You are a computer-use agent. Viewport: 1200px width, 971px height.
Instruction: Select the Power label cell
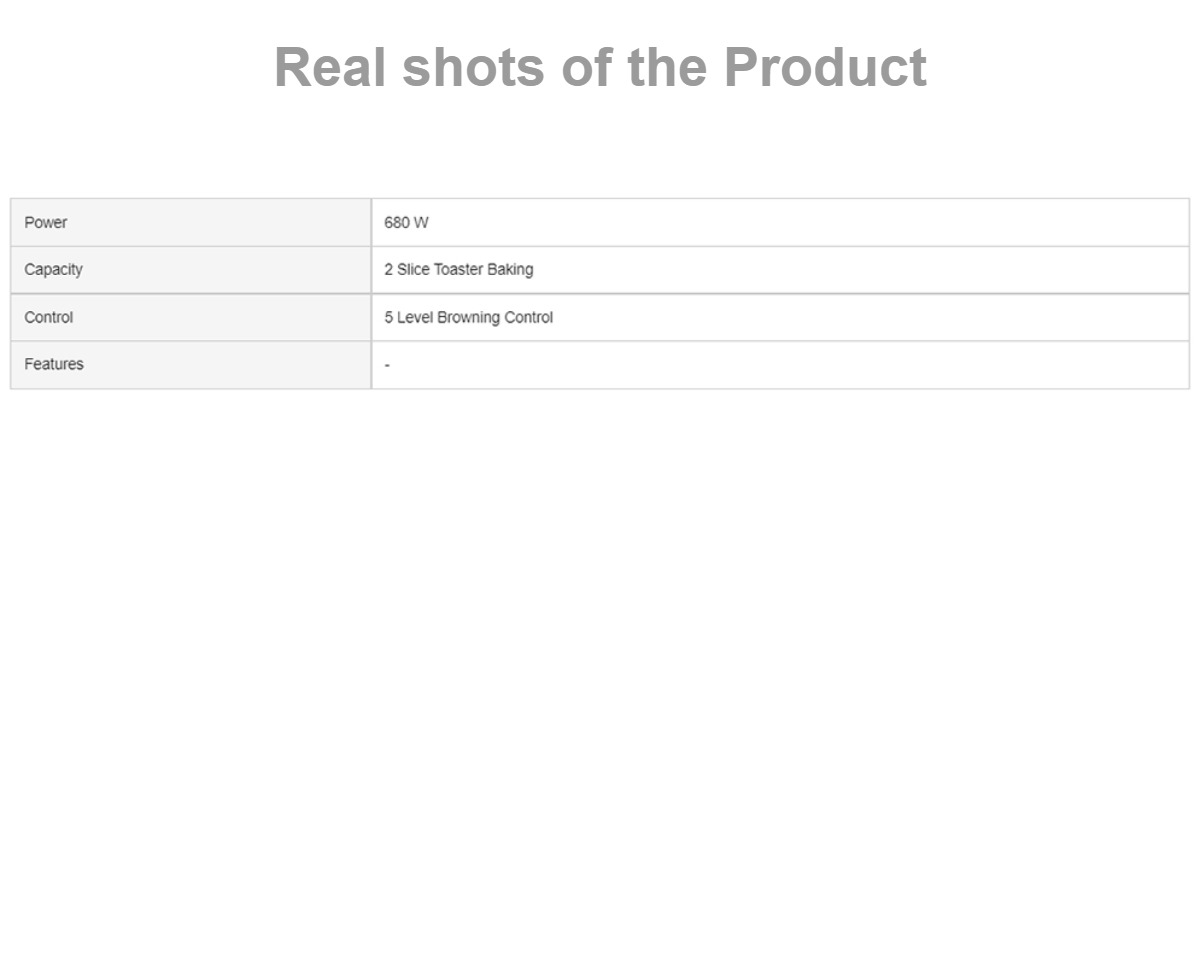pyautogui.click(x=191, y=222)
